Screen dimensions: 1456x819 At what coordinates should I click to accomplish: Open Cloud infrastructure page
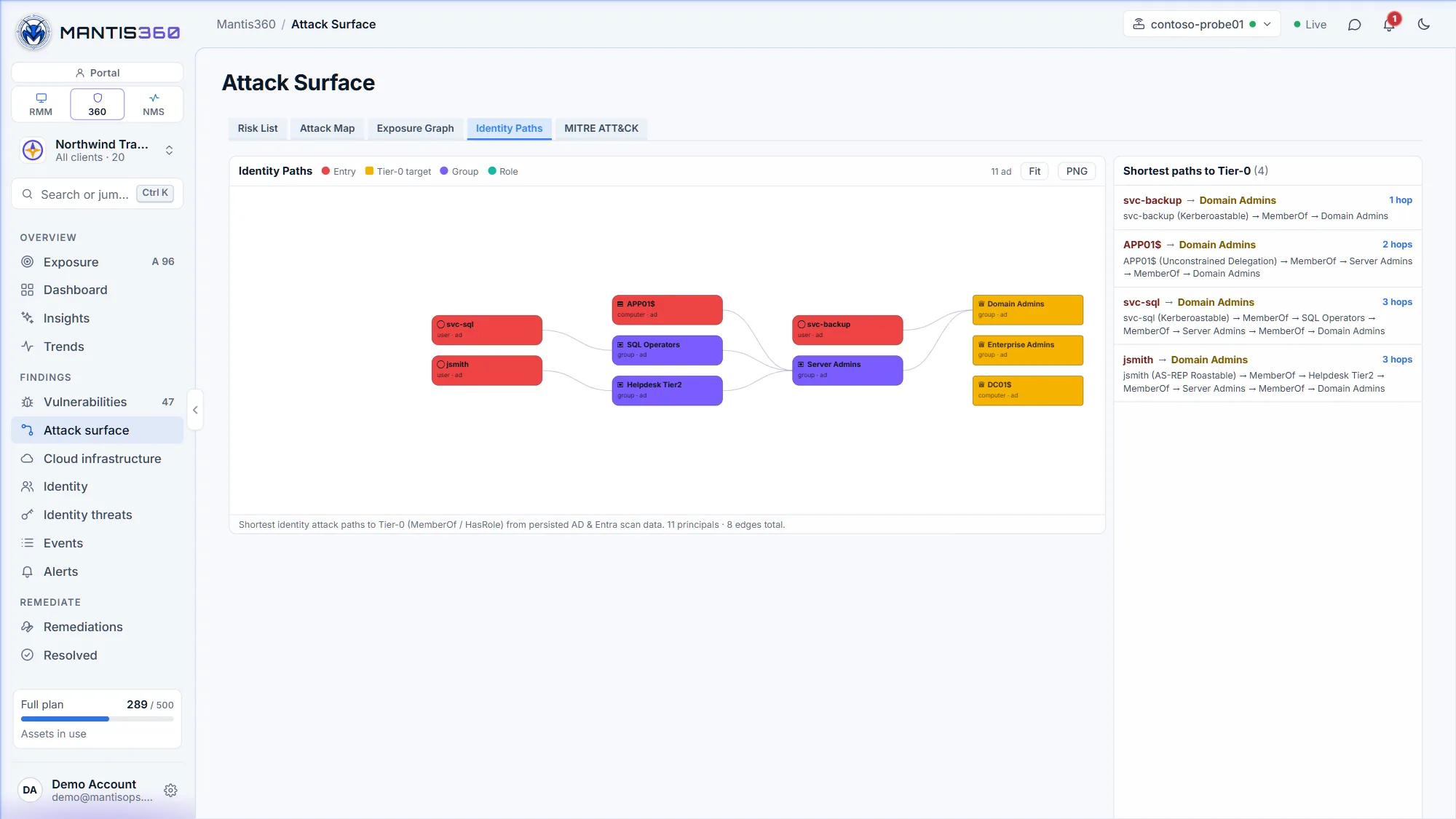[98, 459]
